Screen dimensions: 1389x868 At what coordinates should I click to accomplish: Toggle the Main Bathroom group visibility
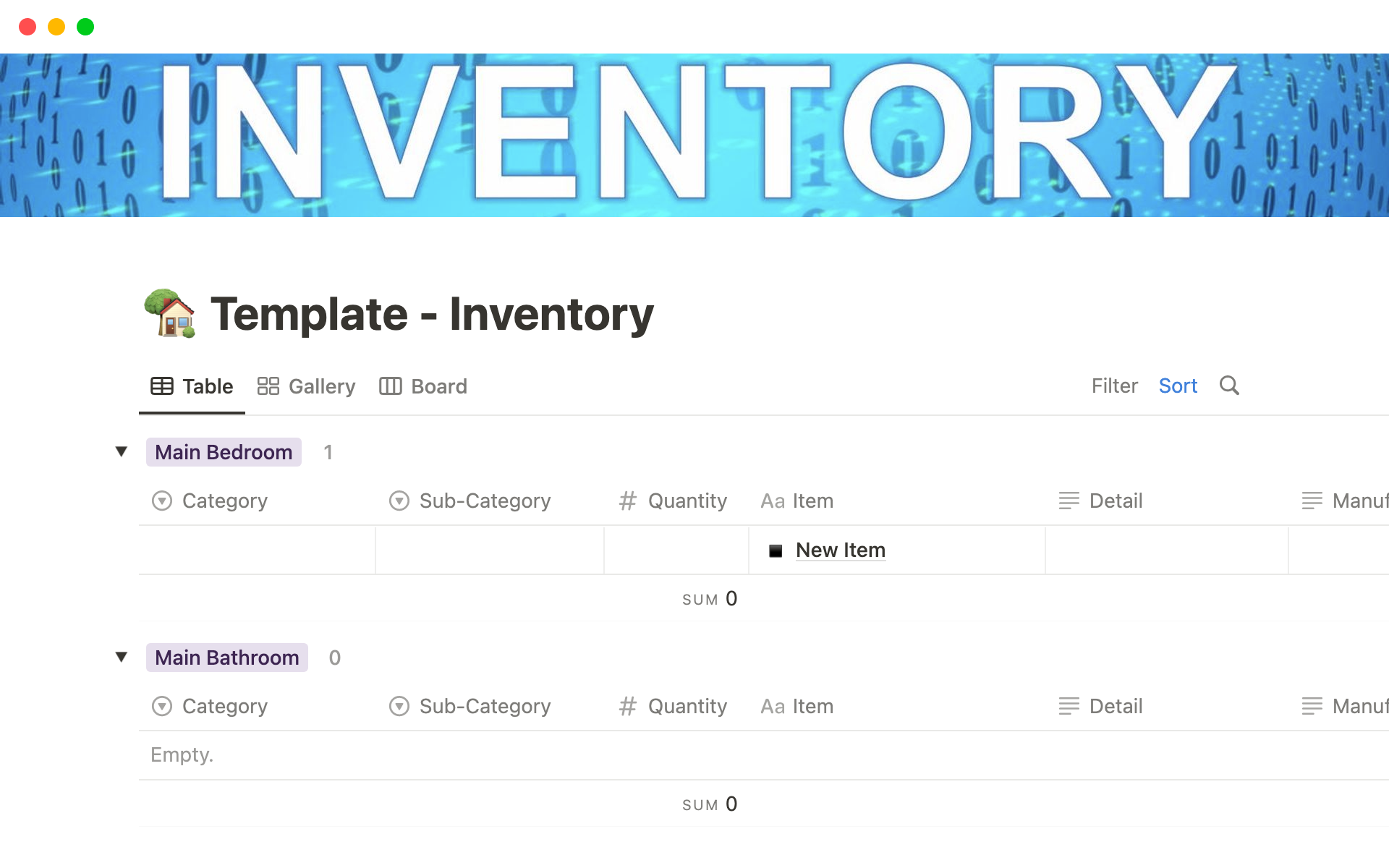[x=119, y=657]
